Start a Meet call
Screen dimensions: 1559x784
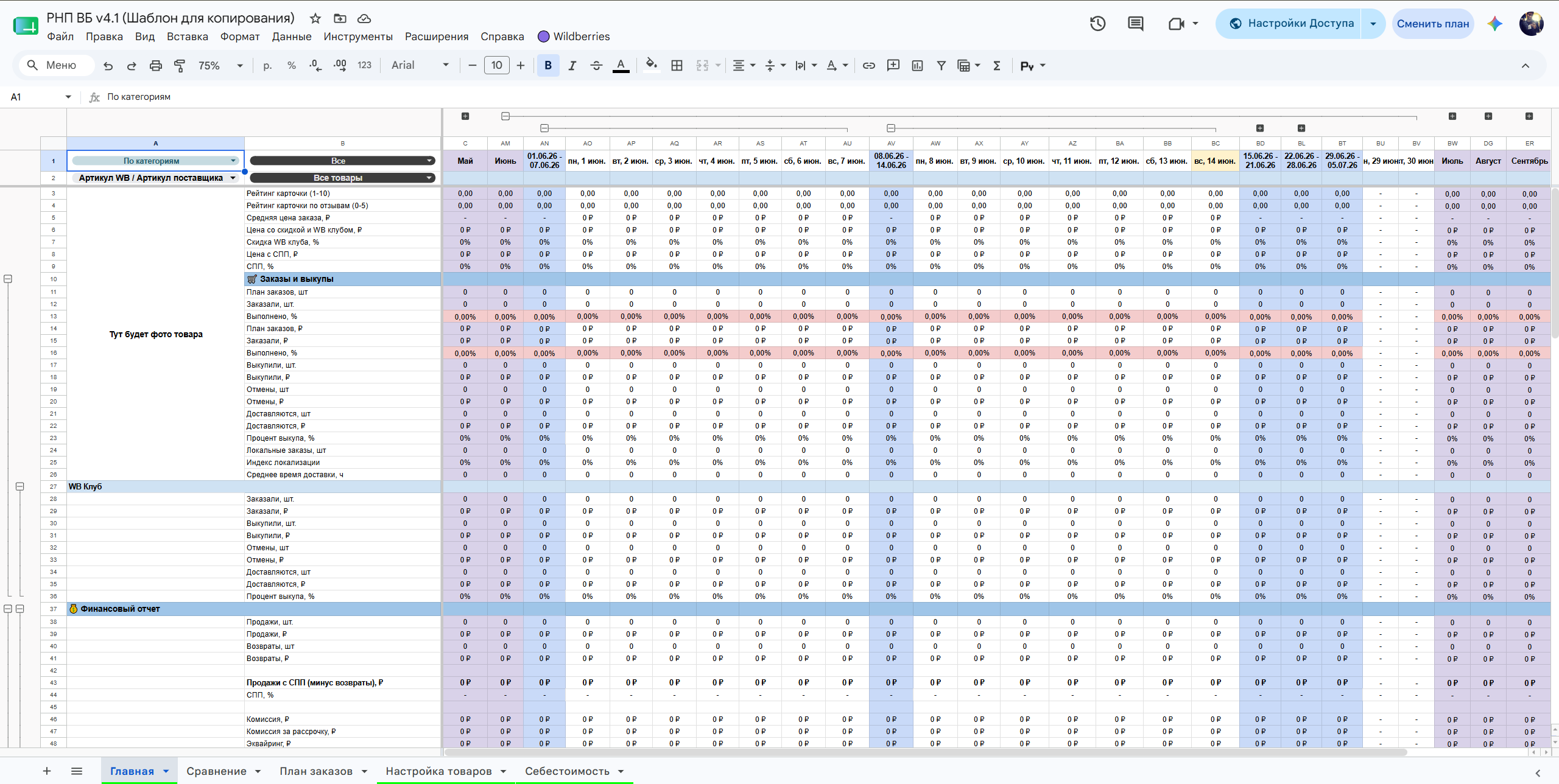1177,24
